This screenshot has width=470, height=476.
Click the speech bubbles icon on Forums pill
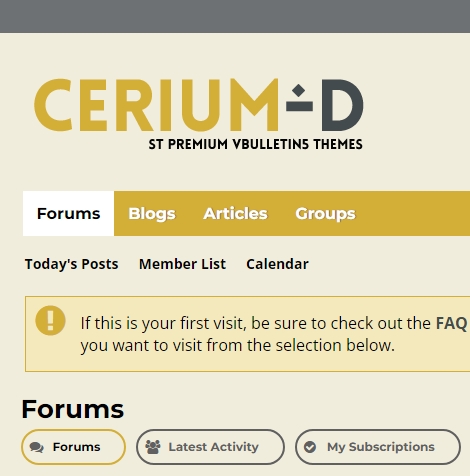click(37, 447)
